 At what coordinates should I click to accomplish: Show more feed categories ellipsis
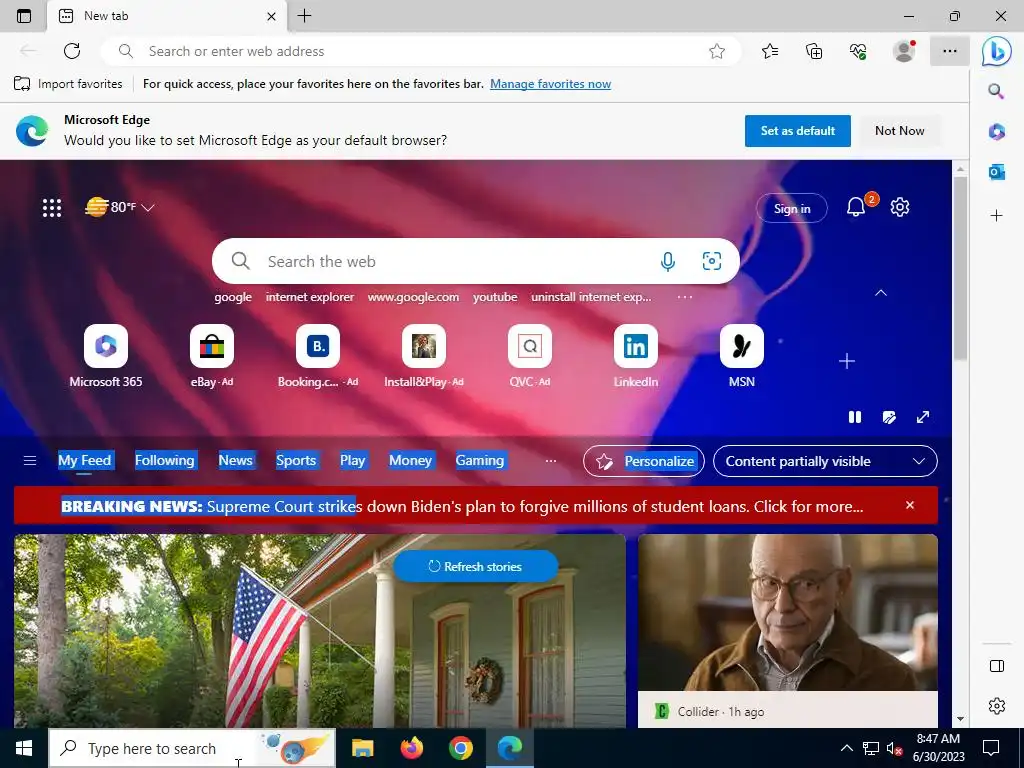coord(551,461)
